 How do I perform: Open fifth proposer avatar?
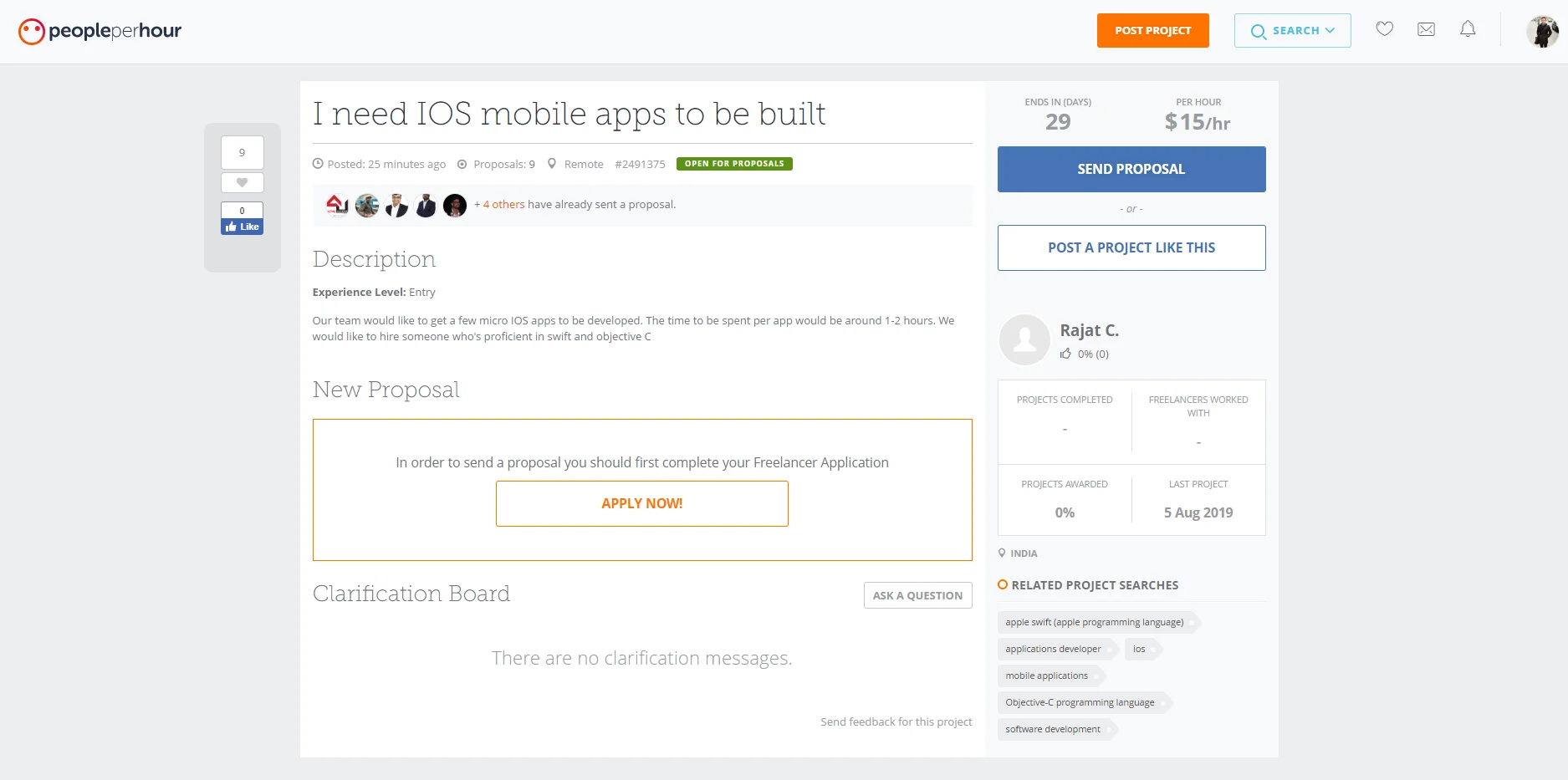[455, 205]
